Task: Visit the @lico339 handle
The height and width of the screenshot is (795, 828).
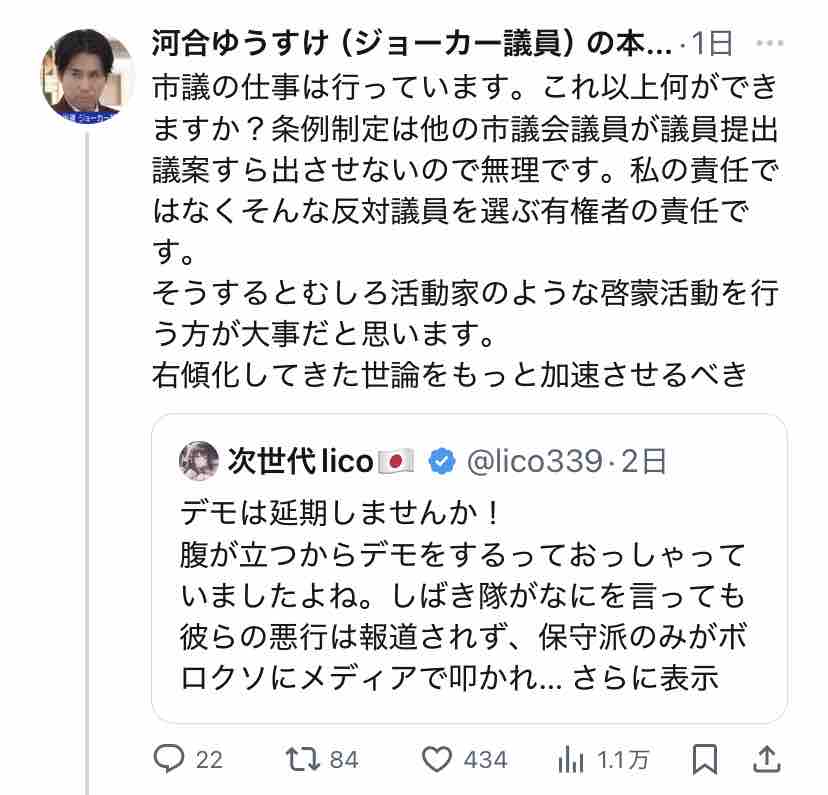Action: pos(534,461)
